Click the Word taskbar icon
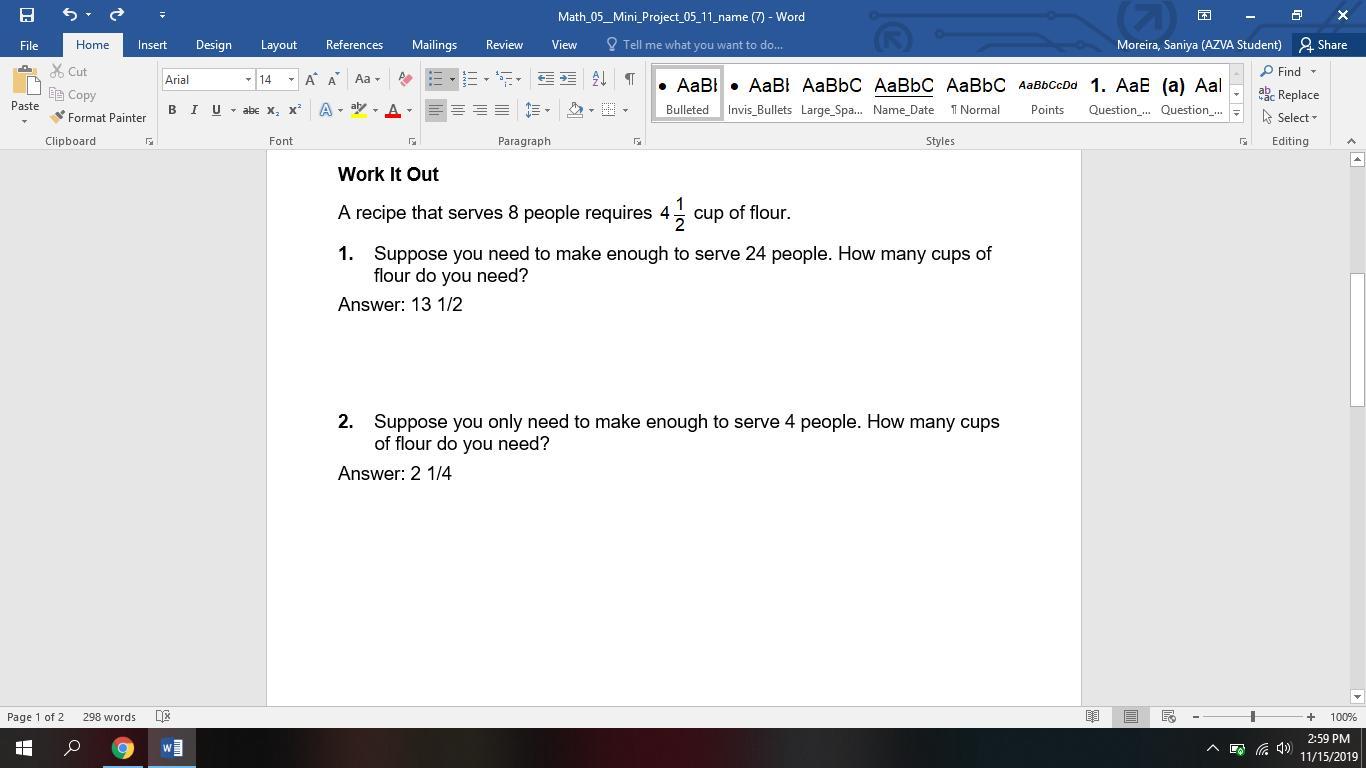The image size is (1366, 768). pyautogui.click(x=171, y=748)
